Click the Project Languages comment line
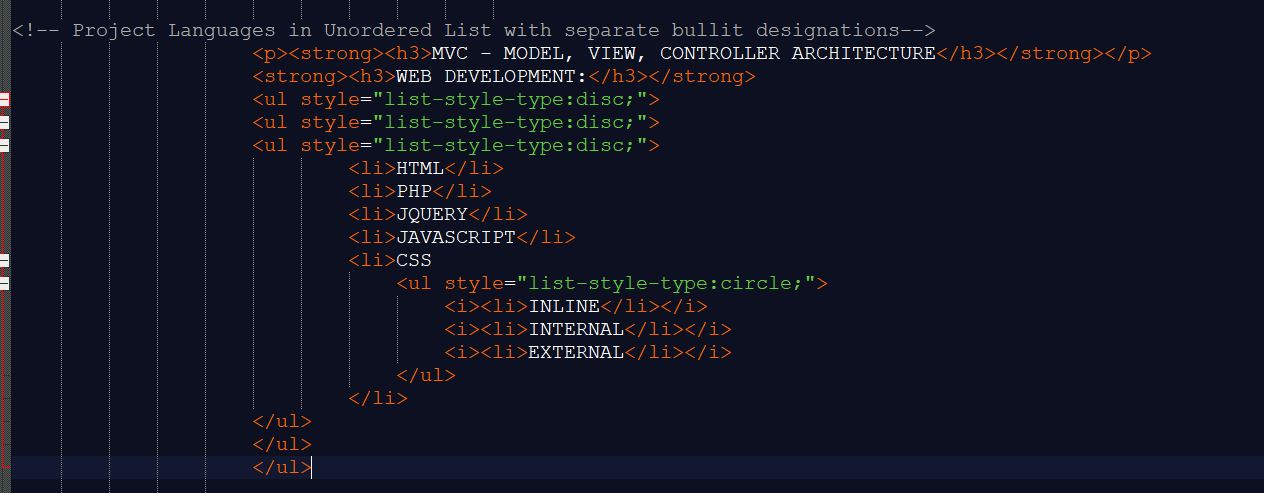1264x493 pixels. coord(472,30)
